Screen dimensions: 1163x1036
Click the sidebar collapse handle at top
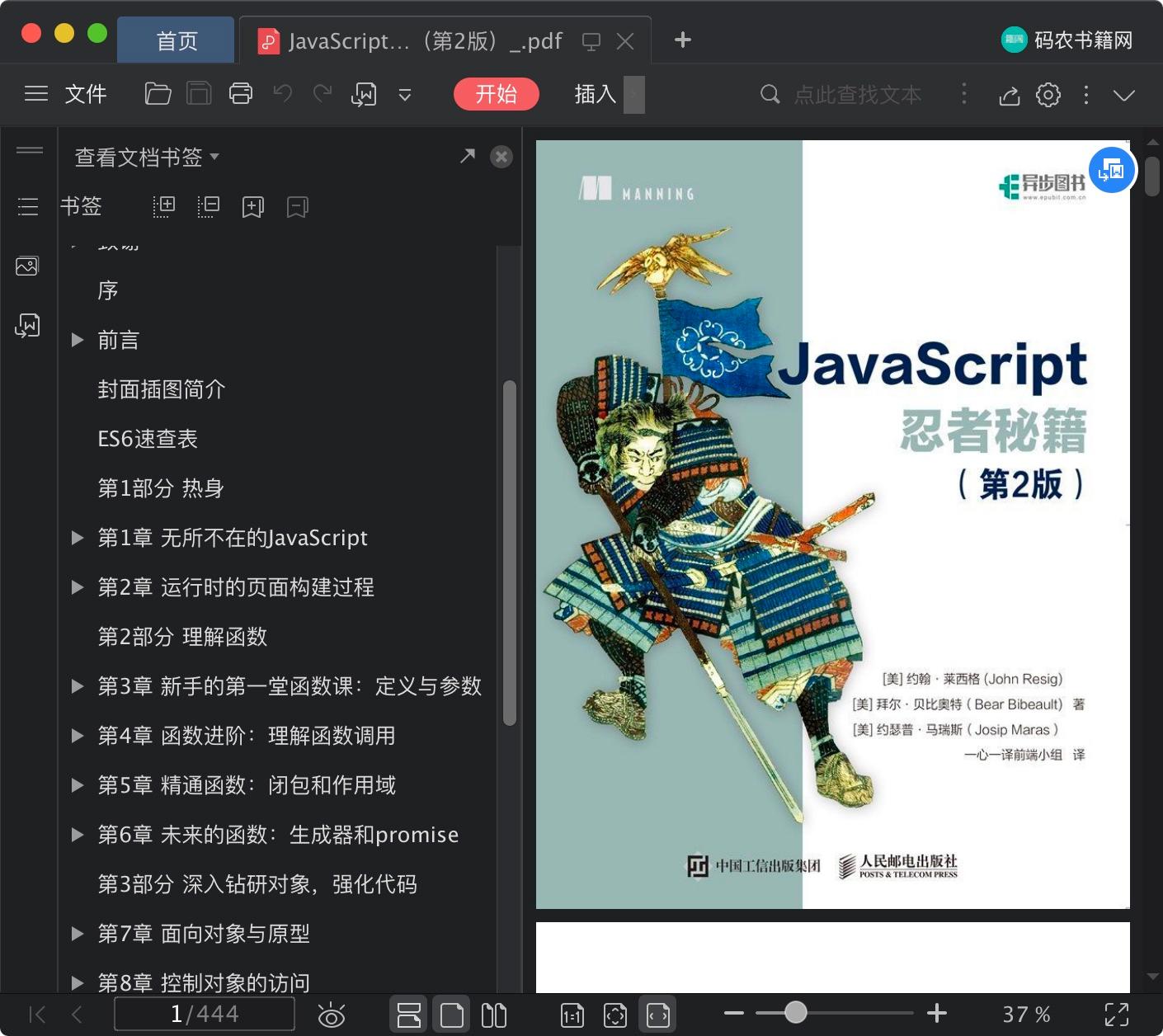click(x=30, y=150)
